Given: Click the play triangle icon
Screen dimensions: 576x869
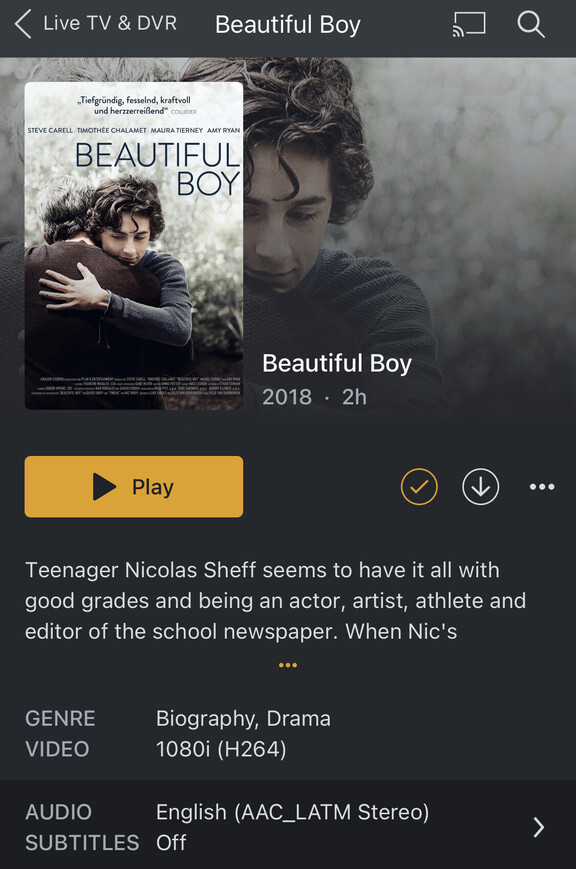Looking at the screenshot, I should pyautogui.click(x=104, y=487).
